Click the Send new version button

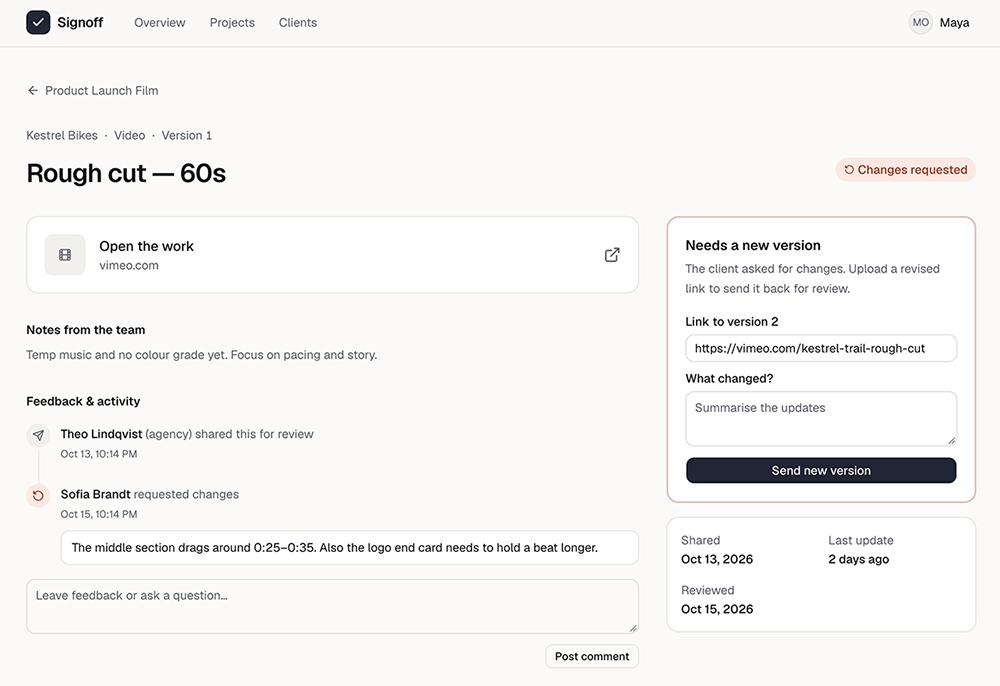click(821, 471)
